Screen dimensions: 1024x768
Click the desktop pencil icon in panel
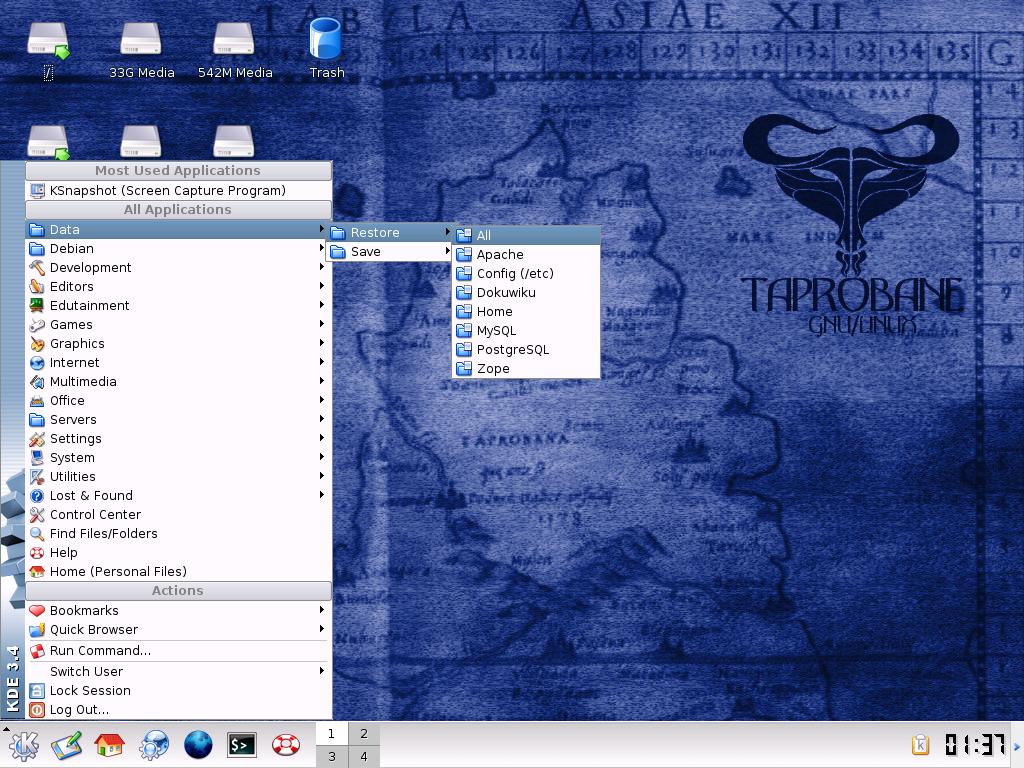(67, 744)
